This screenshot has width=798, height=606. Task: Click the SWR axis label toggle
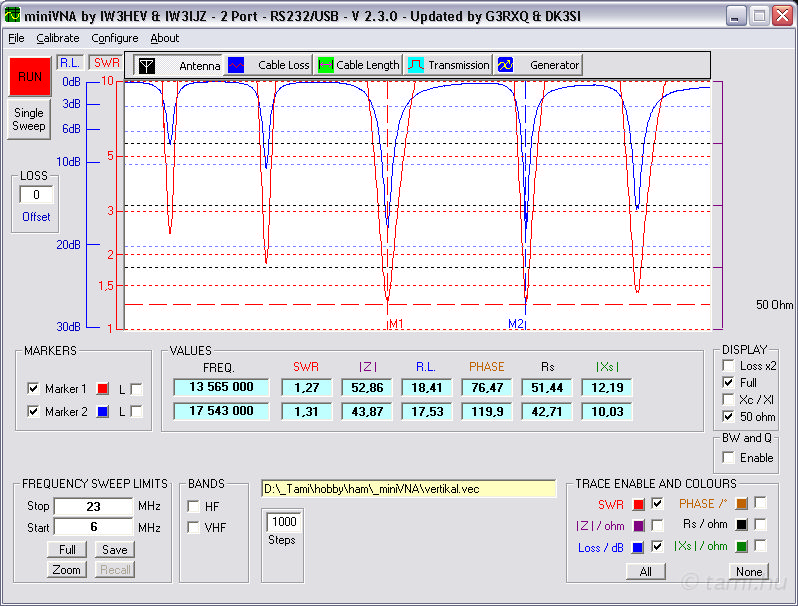point(103,62)
